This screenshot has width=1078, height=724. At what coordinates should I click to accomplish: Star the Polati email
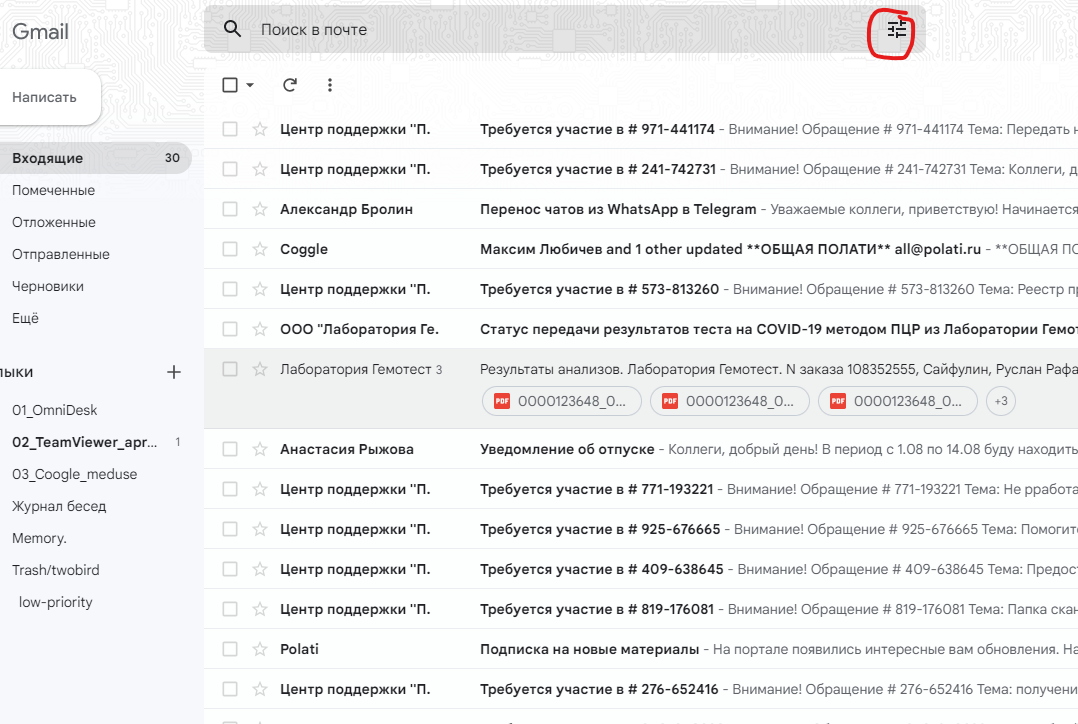(260, 649)
